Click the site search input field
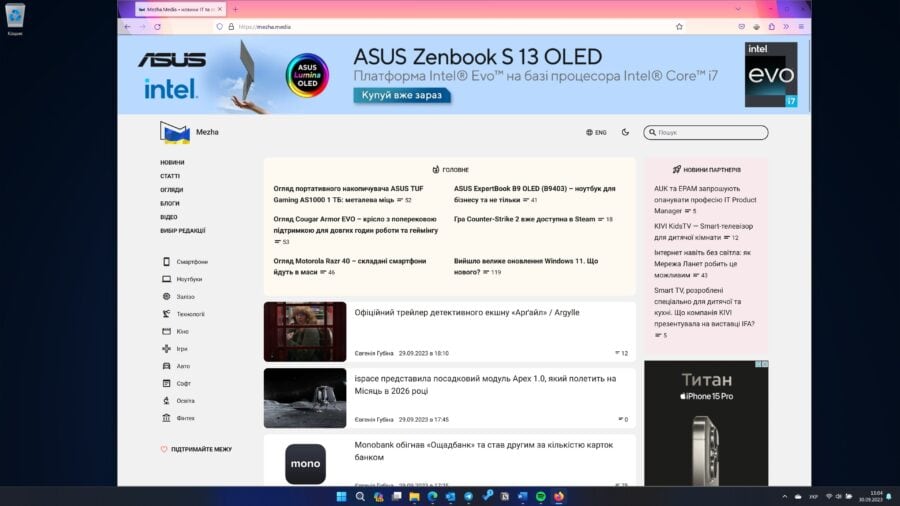This screenshot has width=900, height=506. click(x=705, y=133)
